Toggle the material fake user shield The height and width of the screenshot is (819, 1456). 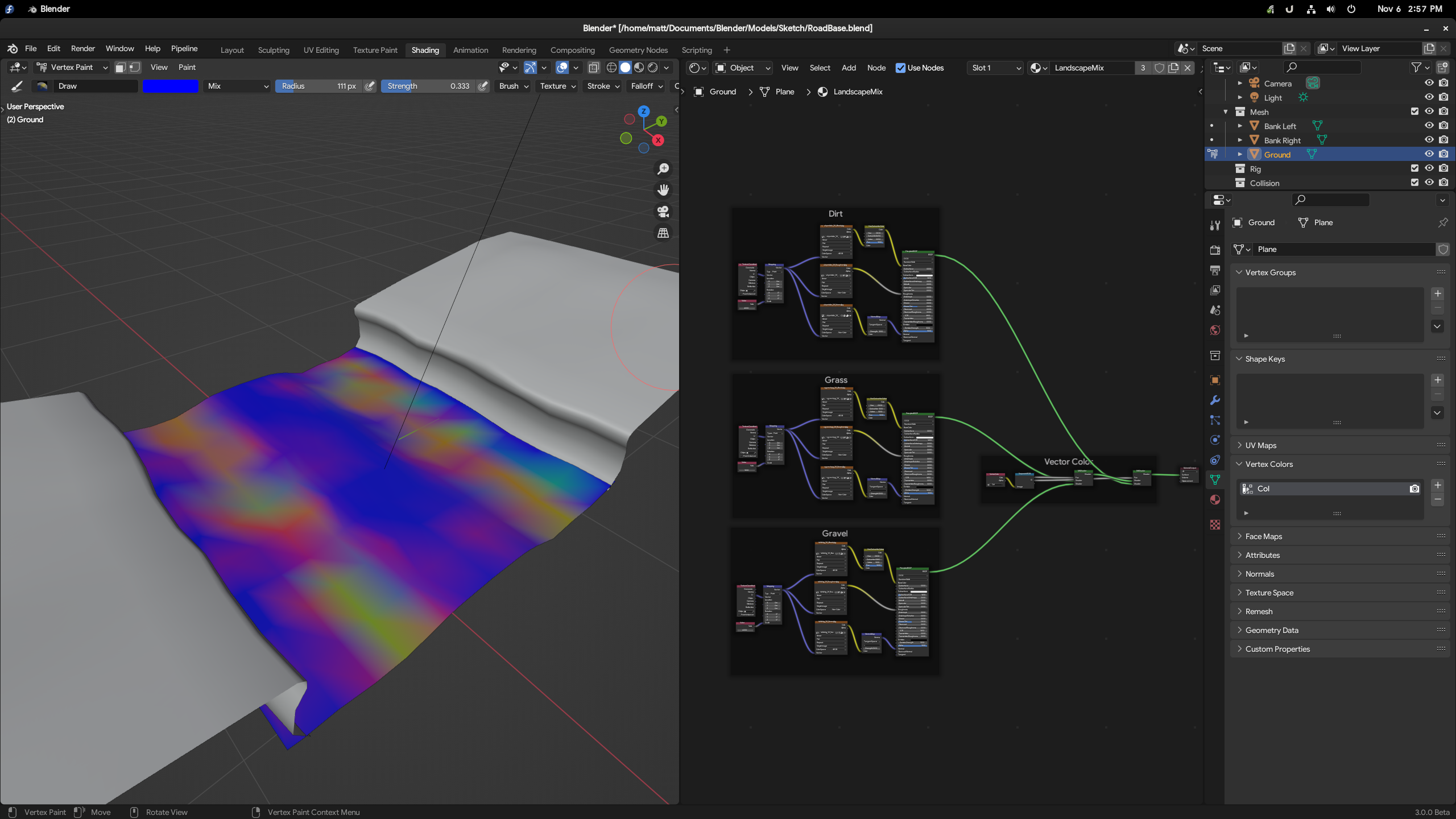(x=1159, y=68)
